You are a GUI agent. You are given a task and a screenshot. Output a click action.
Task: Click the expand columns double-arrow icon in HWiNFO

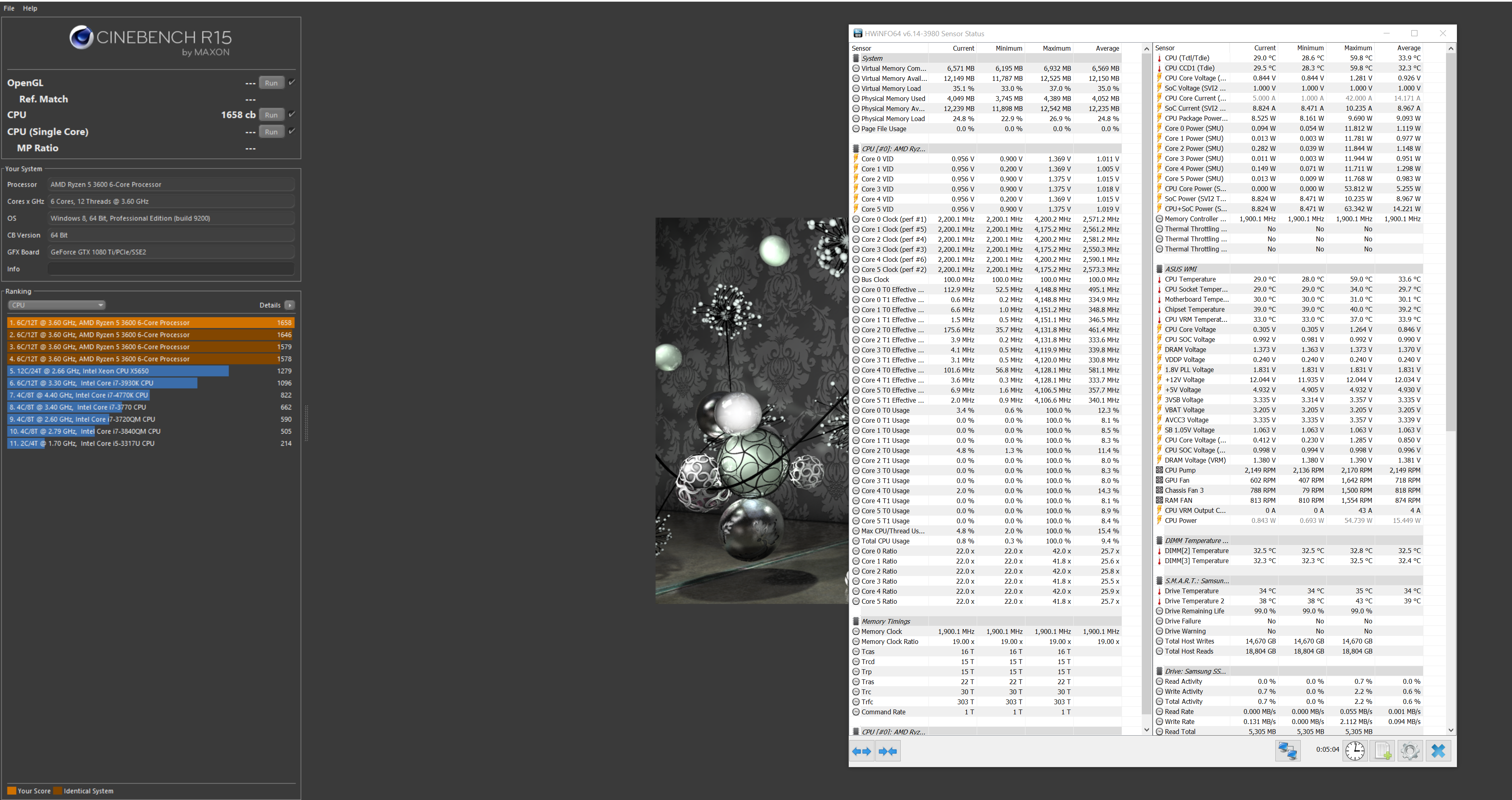pyautogui.click(x=862, y=751)
